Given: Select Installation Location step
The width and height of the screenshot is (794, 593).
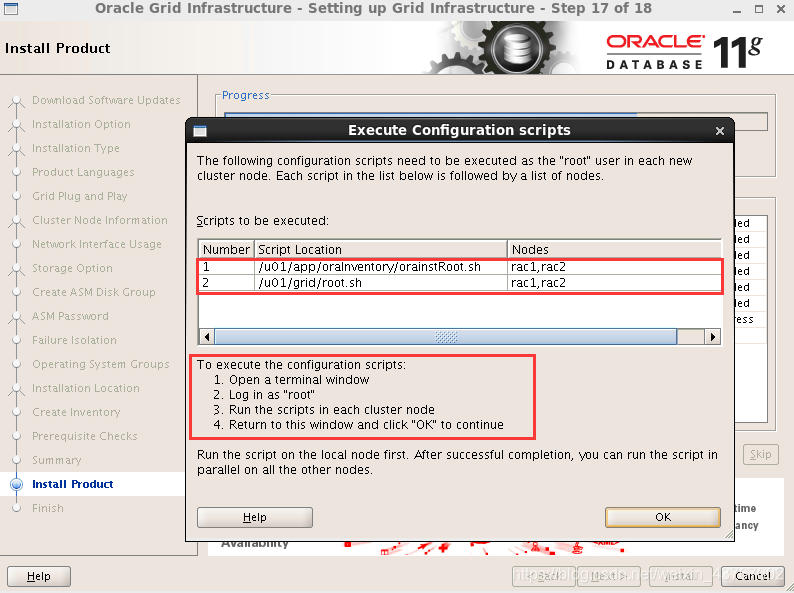Looking at the screenshot, I should coord(86,388).
